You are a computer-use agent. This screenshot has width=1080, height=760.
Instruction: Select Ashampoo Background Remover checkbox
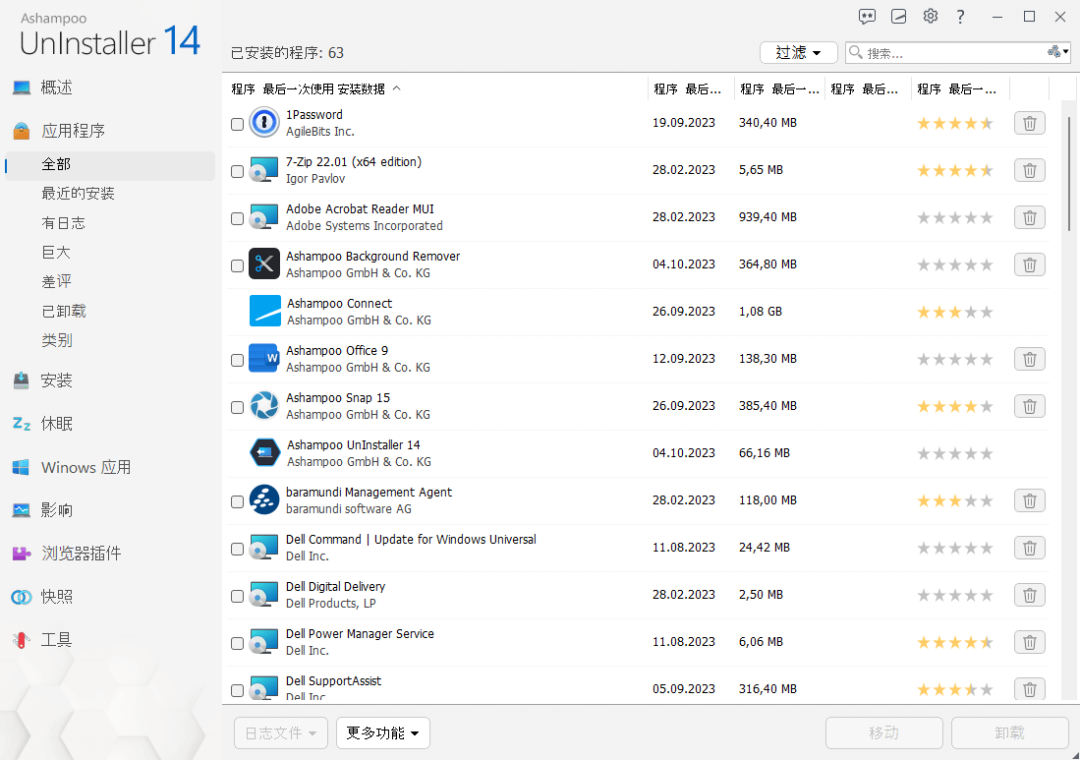(237, 266)
